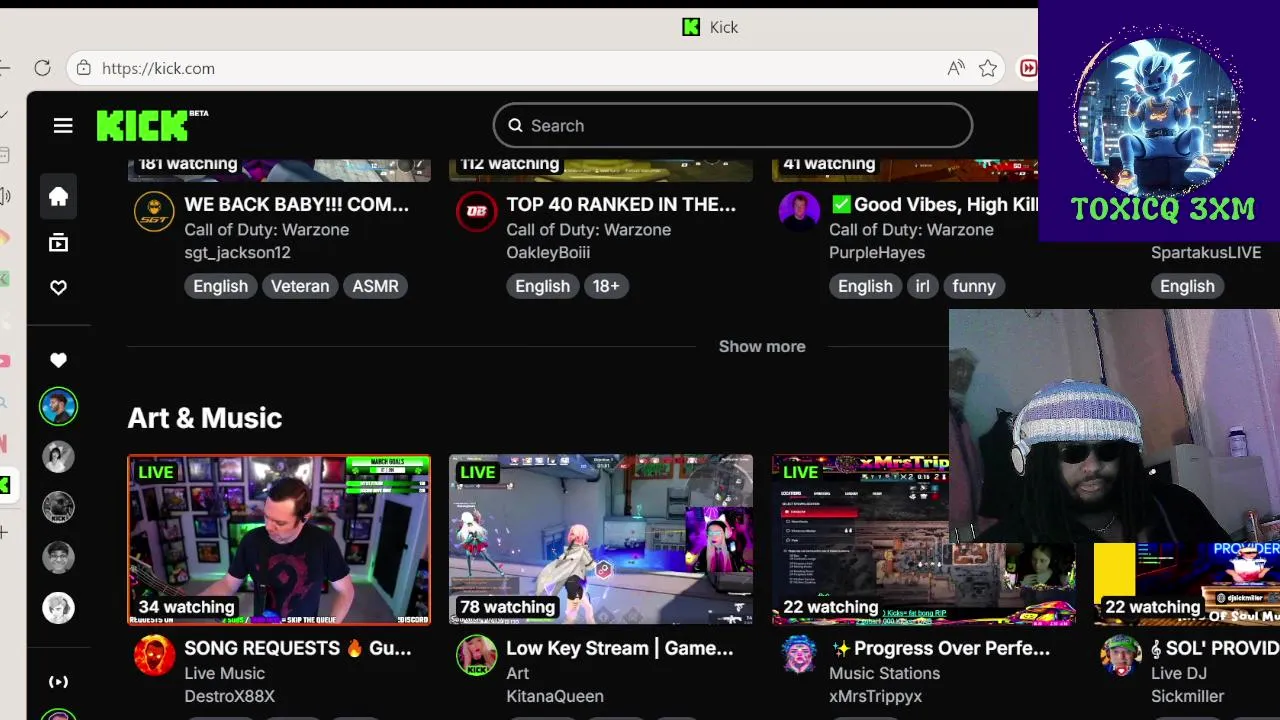Image resolution: width=1280 pixels, height=720 pixels.
Task: Click the Kick search field
Action: click(x=733, y=125)
